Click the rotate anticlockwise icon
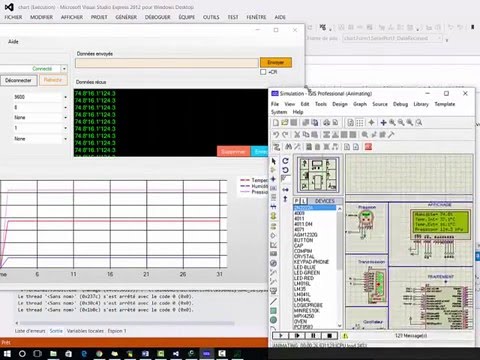The image size is (480, 360). [x=285, y=170]
